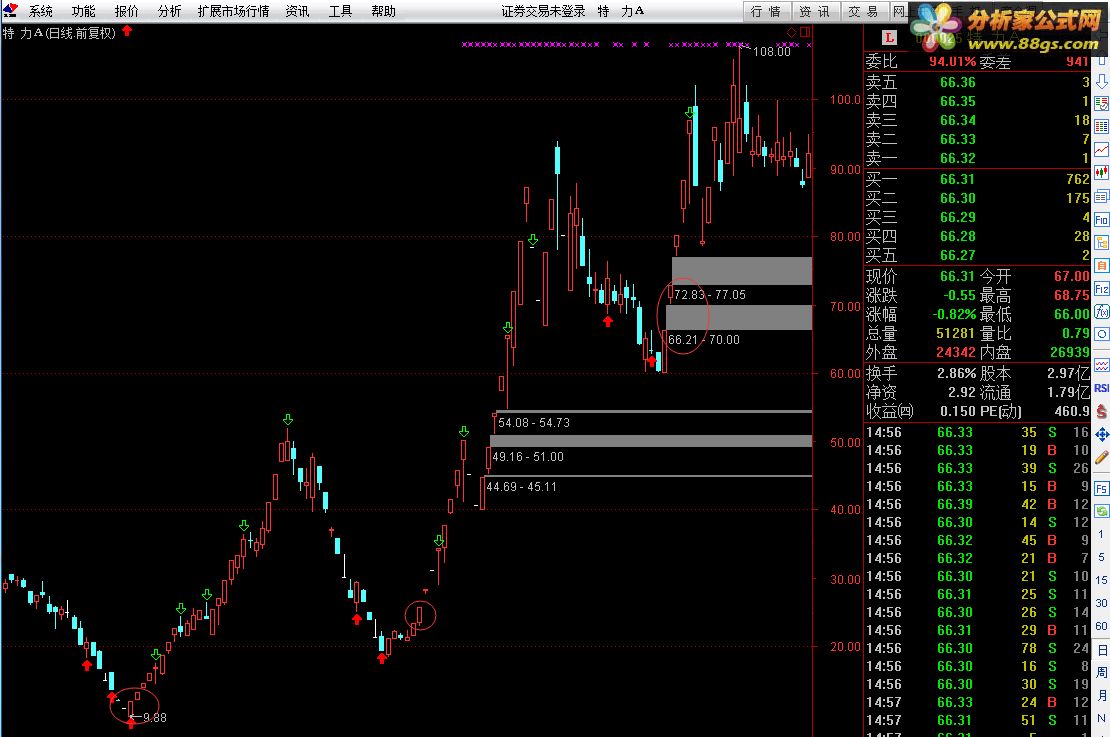Select the 30-minute period button
The width and height of the screenshot is (1110, 737).
1102,603
